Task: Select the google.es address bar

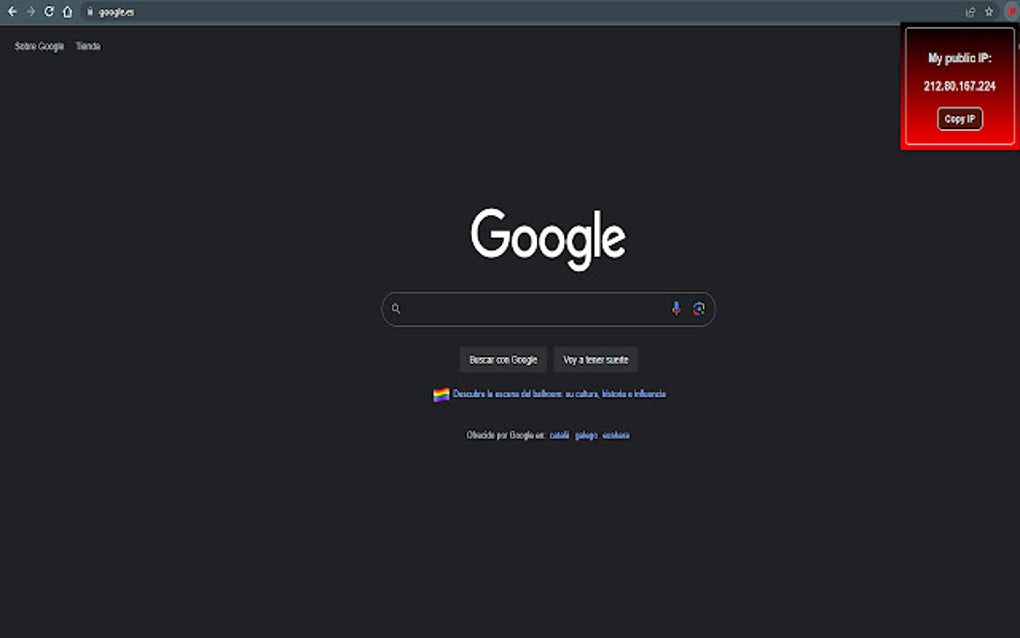Action: 520,12
